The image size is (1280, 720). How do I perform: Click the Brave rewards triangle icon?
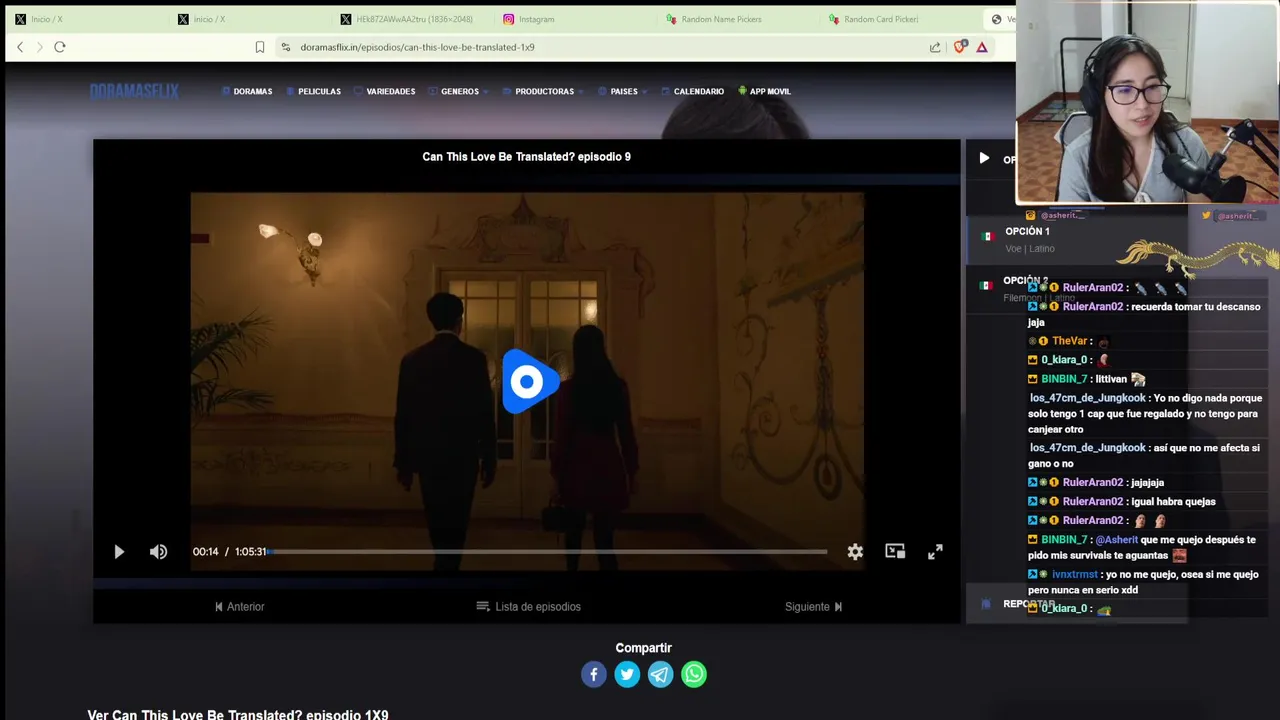tap(982, 47)
